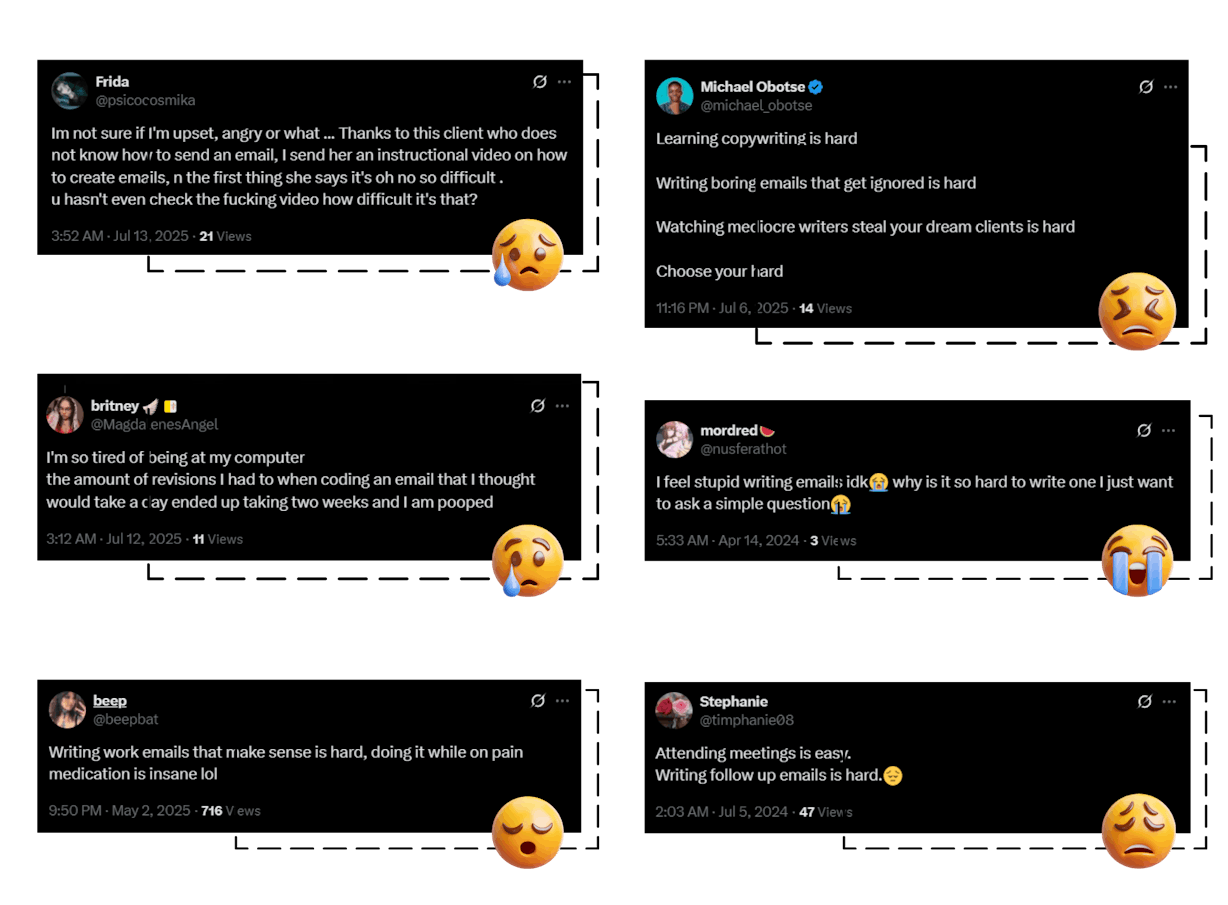Viewport: 1228px width, 905px height.
Task: Click the Grok icon on mordred's tweet
Action: (x=1144, y=430)
